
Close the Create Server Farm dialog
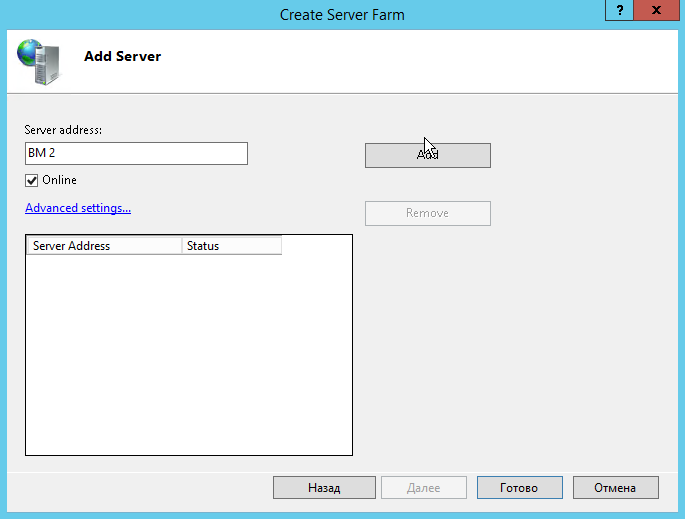tap(658, 12)
